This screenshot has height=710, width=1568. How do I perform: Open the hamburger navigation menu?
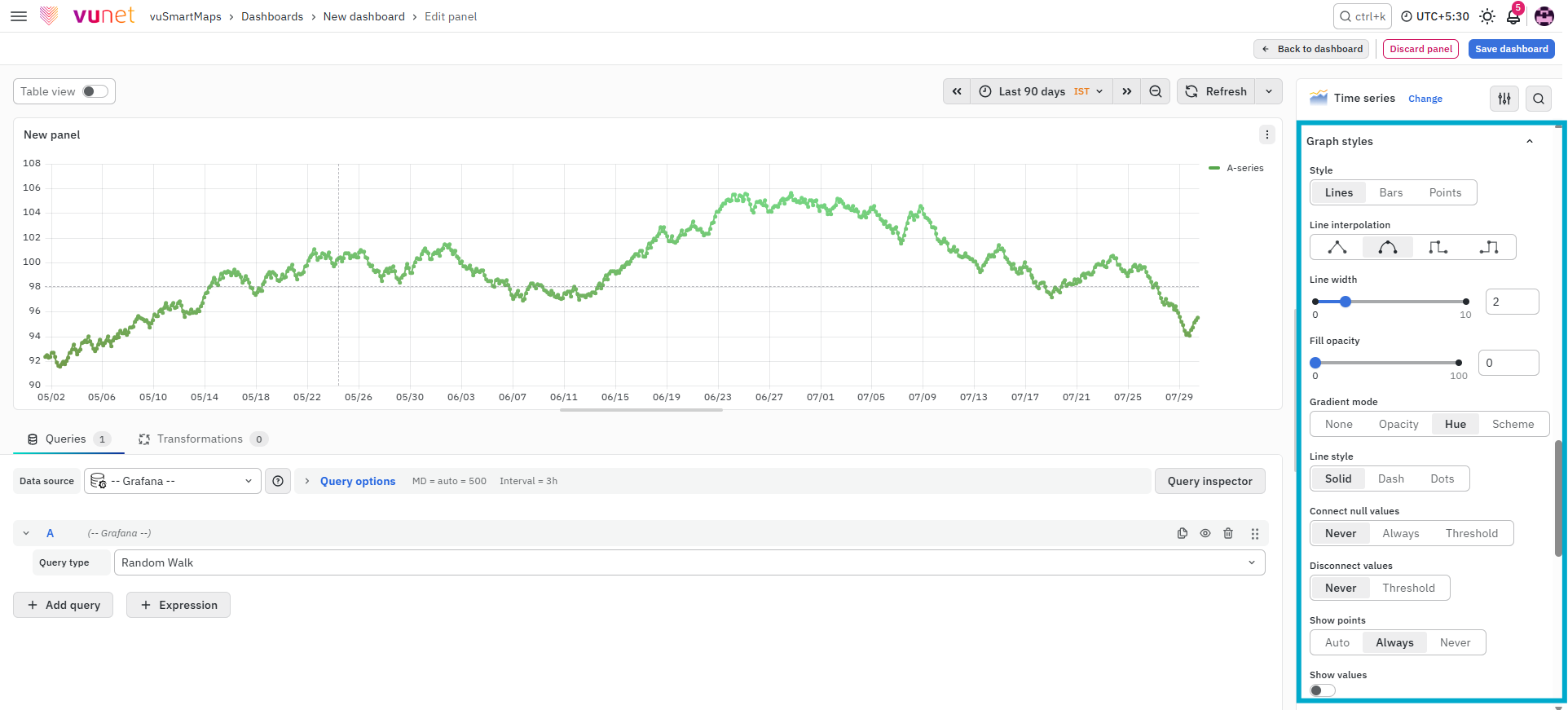click(19, 16)
